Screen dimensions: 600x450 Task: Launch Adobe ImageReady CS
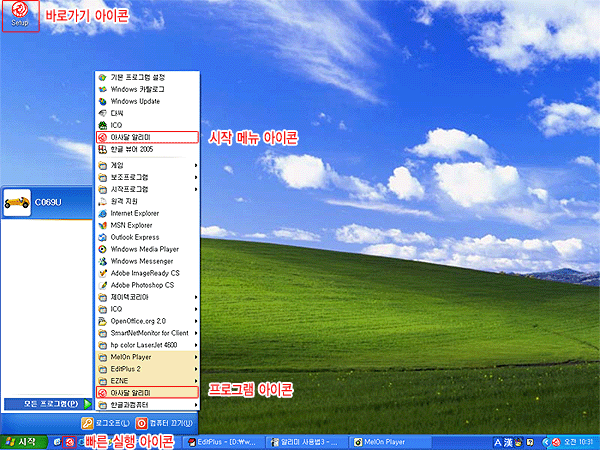(145, 273)
